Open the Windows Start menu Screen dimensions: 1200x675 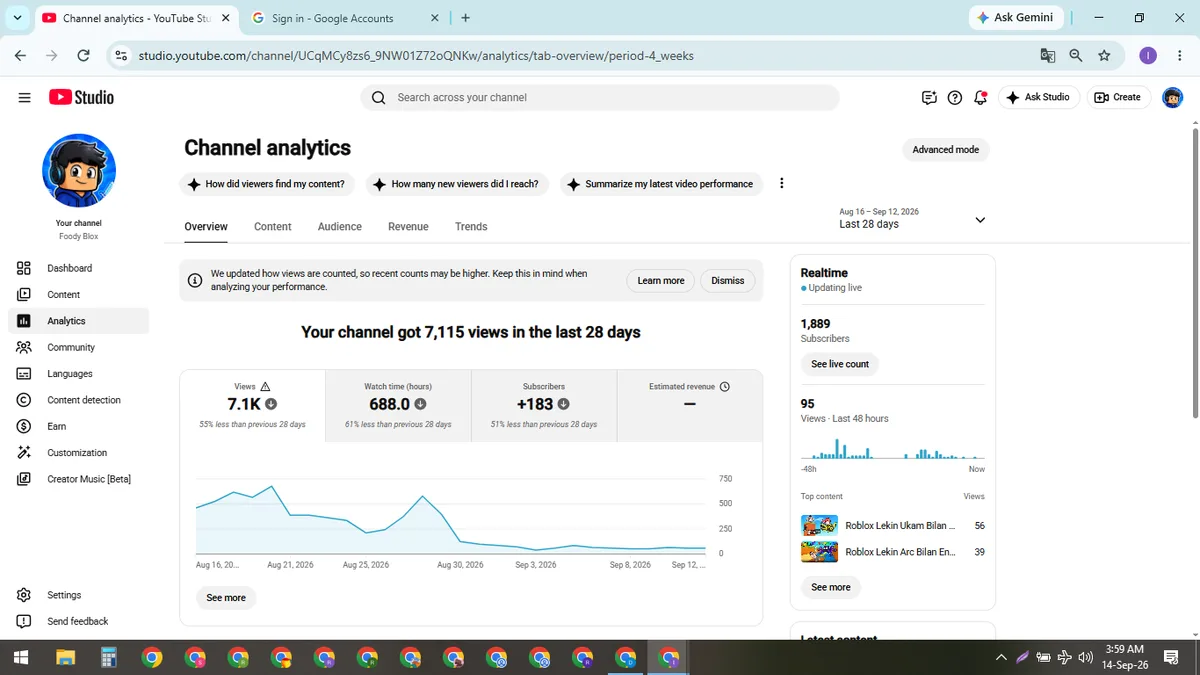pos(21,657)
